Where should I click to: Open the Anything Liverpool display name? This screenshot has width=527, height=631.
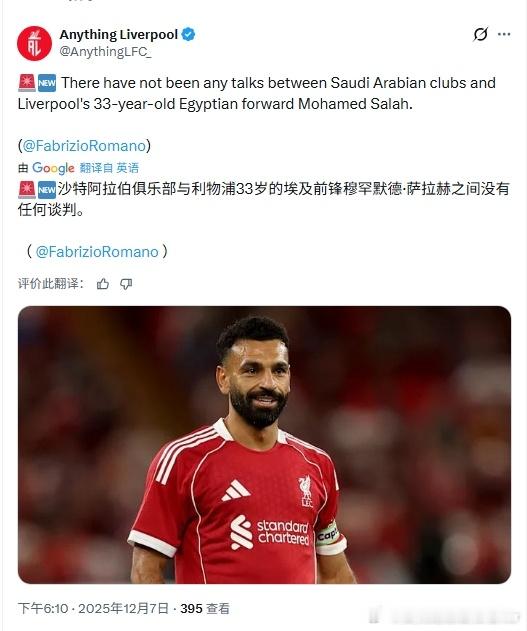point(119,35)
